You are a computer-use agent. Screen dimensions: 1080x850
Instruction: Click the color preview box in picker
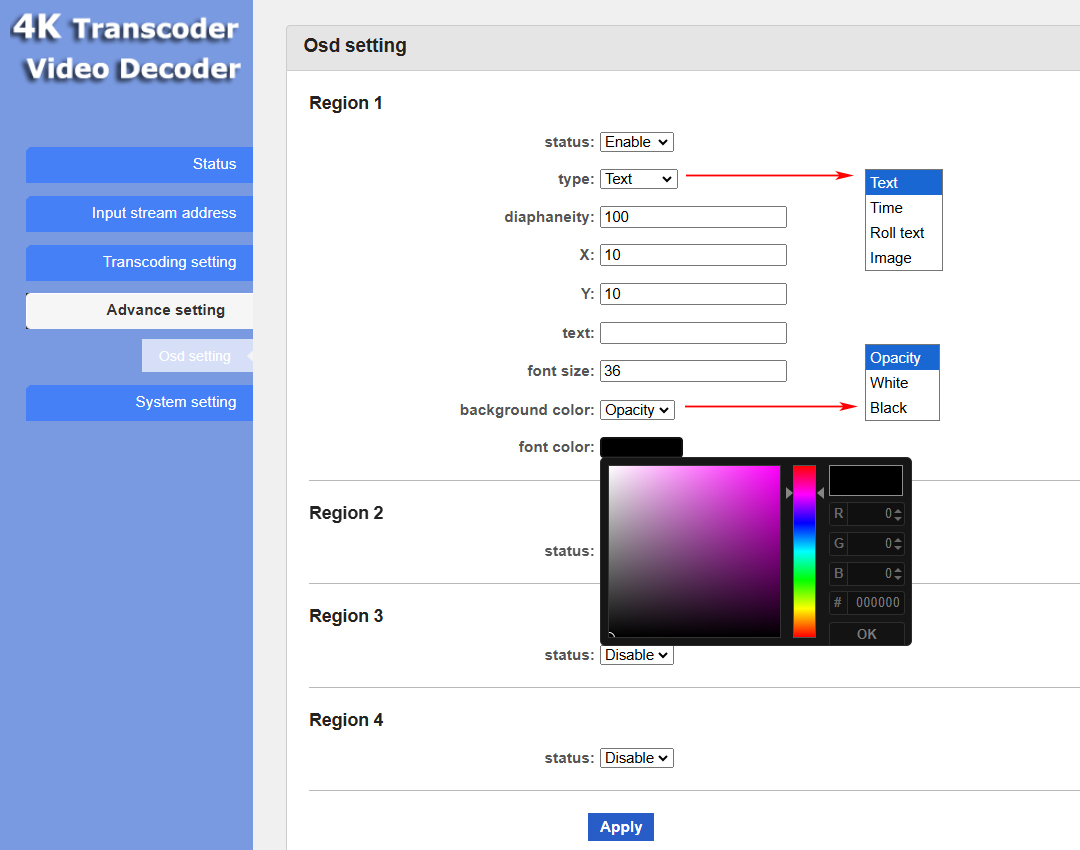pos(865,480)
